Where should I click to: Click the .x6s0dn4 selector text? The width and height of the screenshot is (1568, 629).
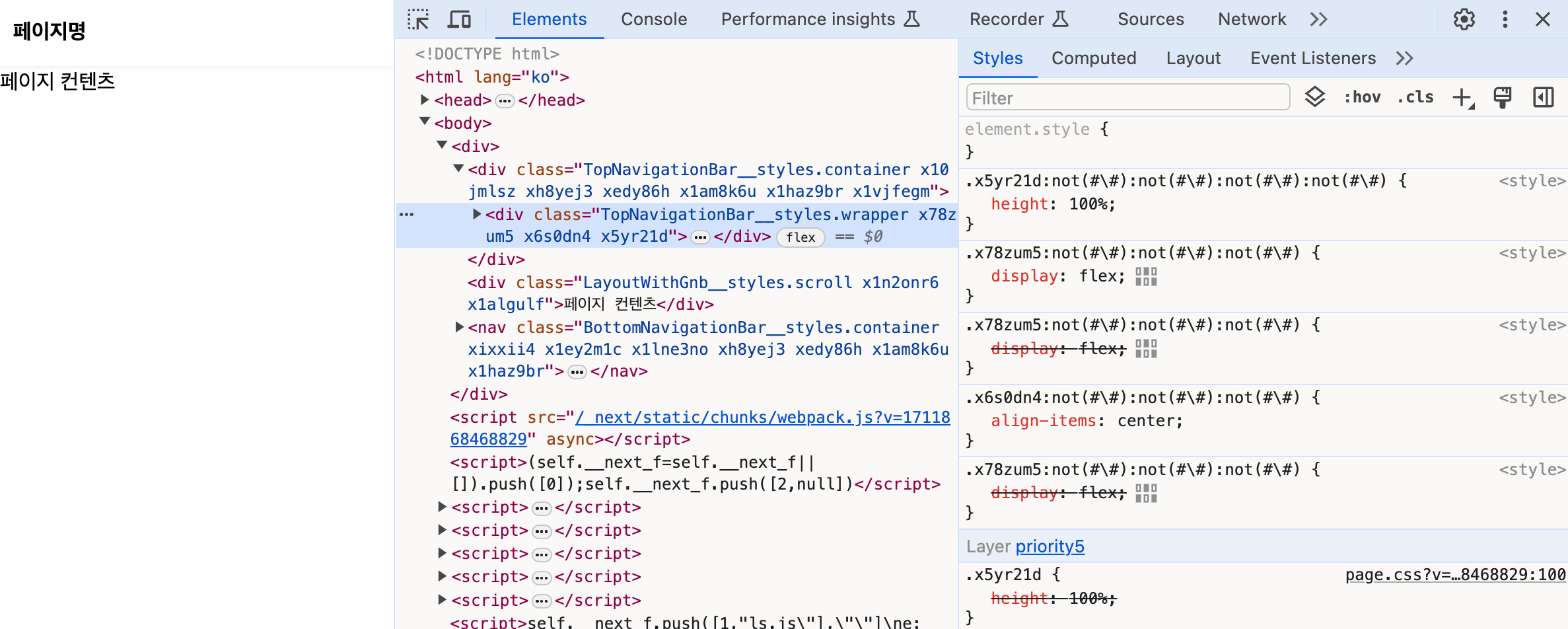tap(1132, 398)
